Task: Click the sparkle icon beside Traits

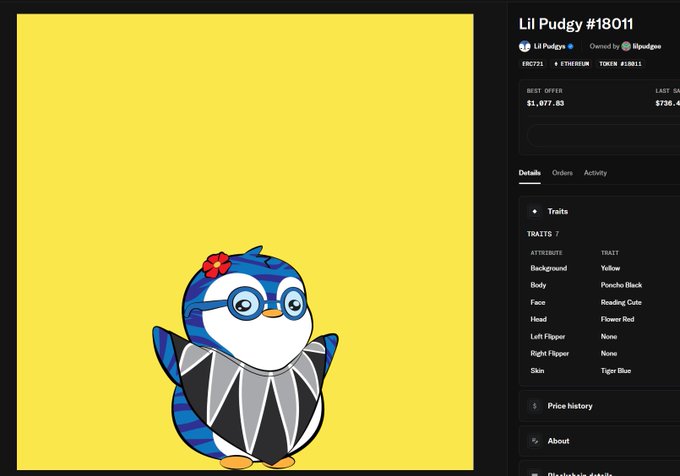Action: click(535, 212)
